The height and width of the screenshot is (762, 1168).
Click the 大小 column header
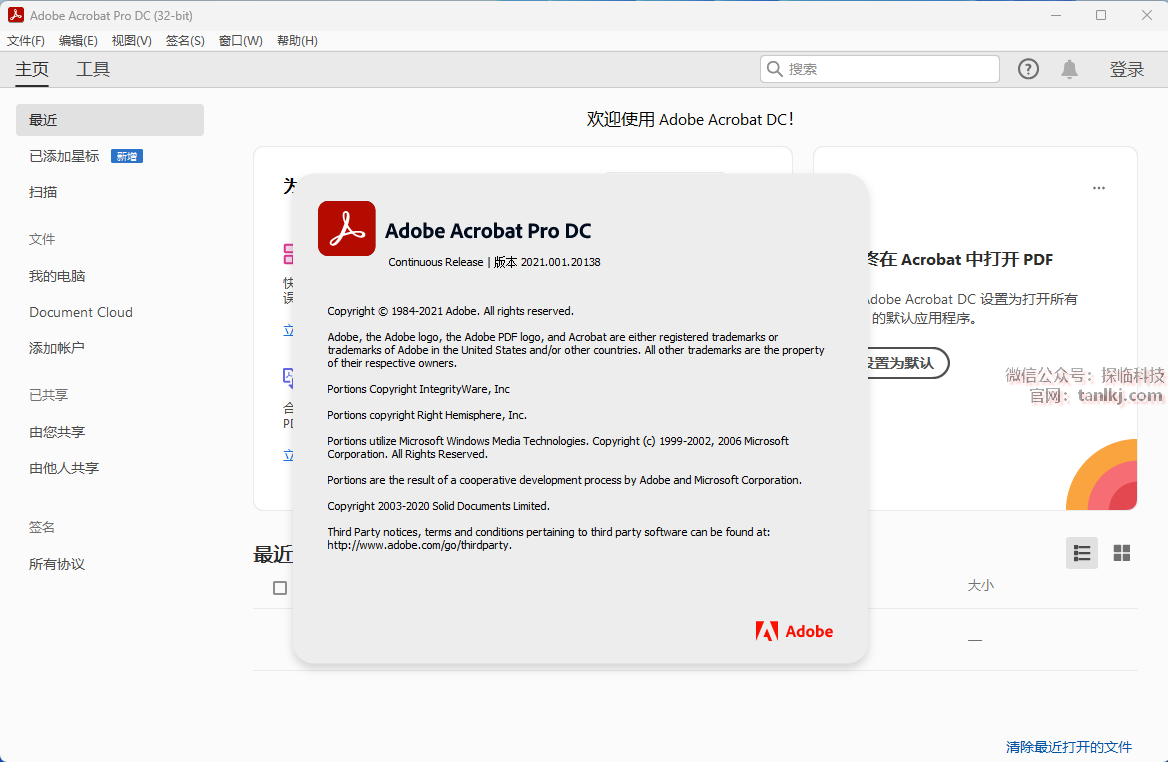[980, 585]
